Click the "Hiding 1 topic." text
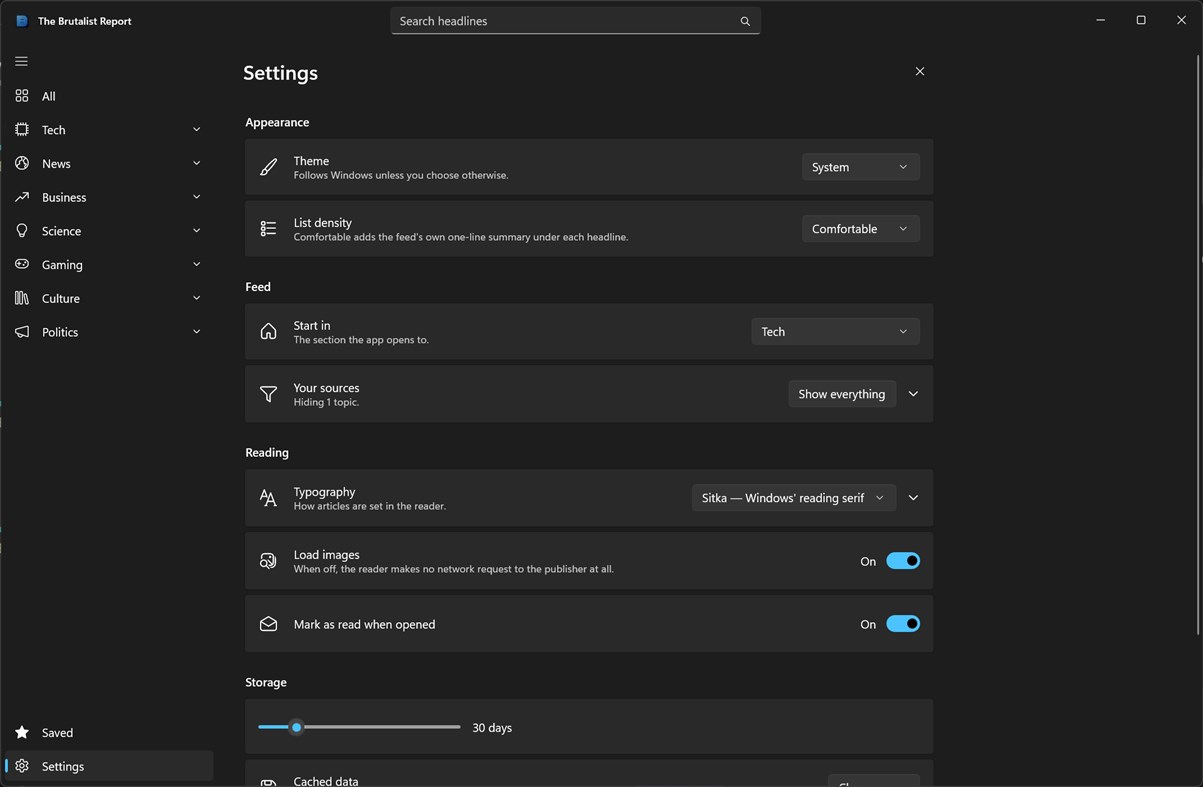Image resolution: width=1203 pixels, height=787 pixels. tap(326, 402)
